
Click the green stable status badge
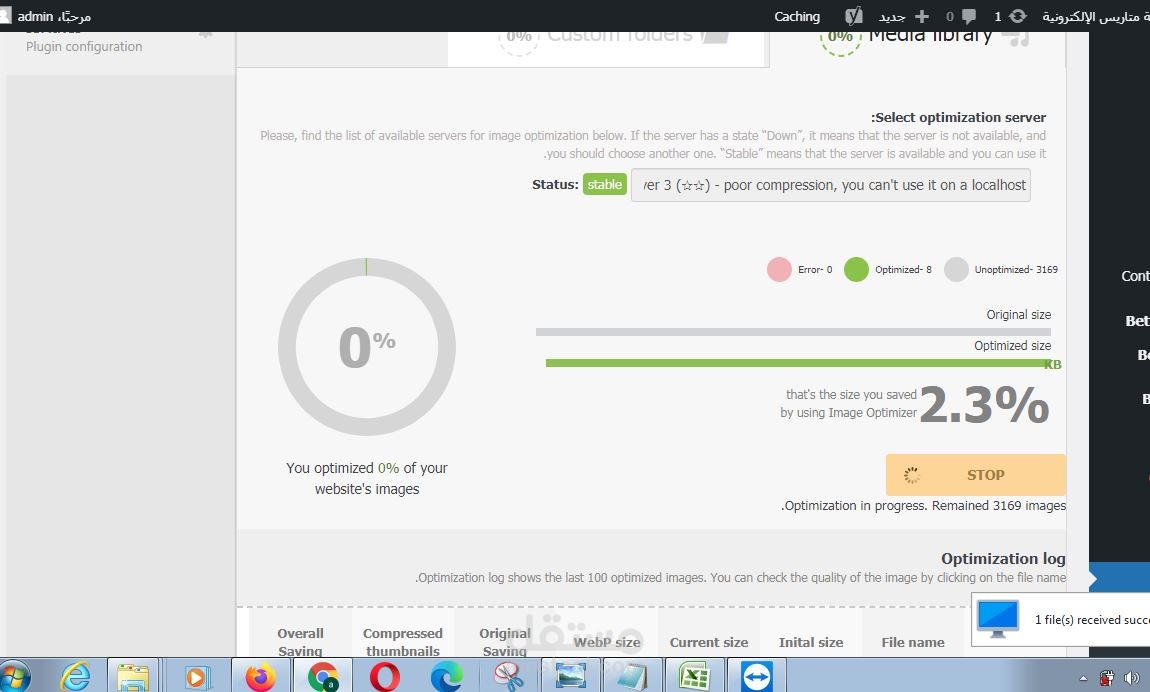(x=604, y=185)
